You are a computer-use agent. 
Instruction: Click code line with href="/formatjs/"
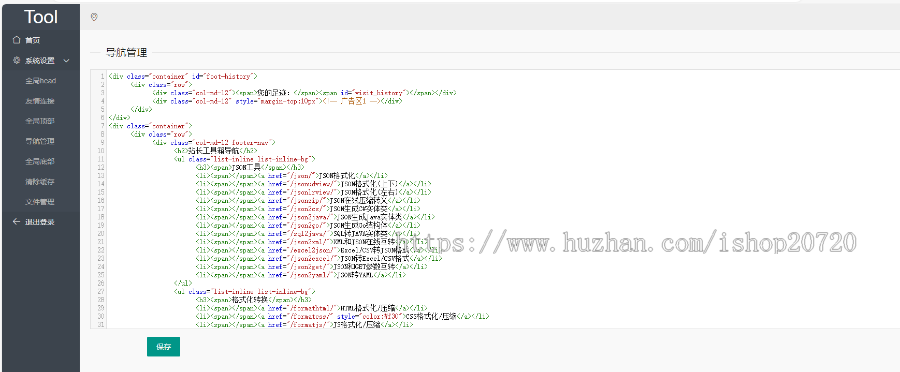pyautogui.click(x=304, y=325)
